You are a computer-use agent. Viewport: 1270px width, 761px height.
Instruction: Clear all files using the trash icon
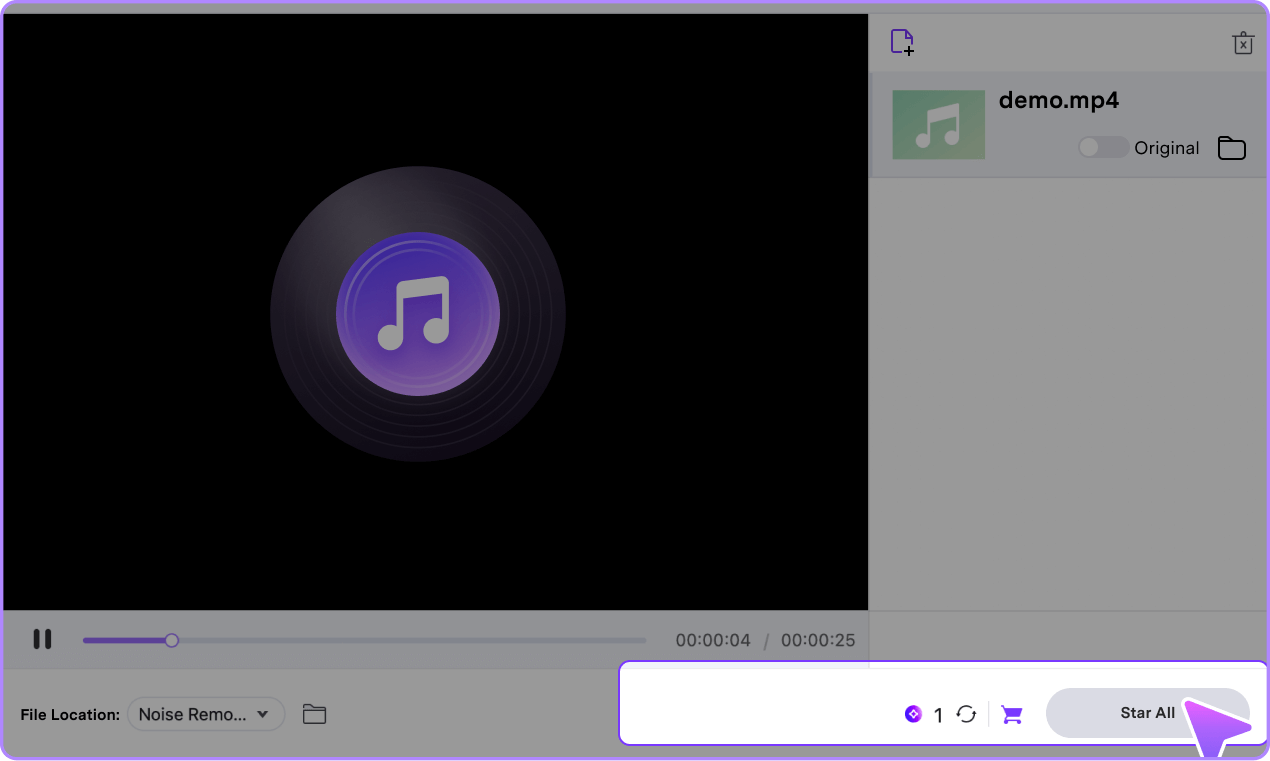(1243, 43)
